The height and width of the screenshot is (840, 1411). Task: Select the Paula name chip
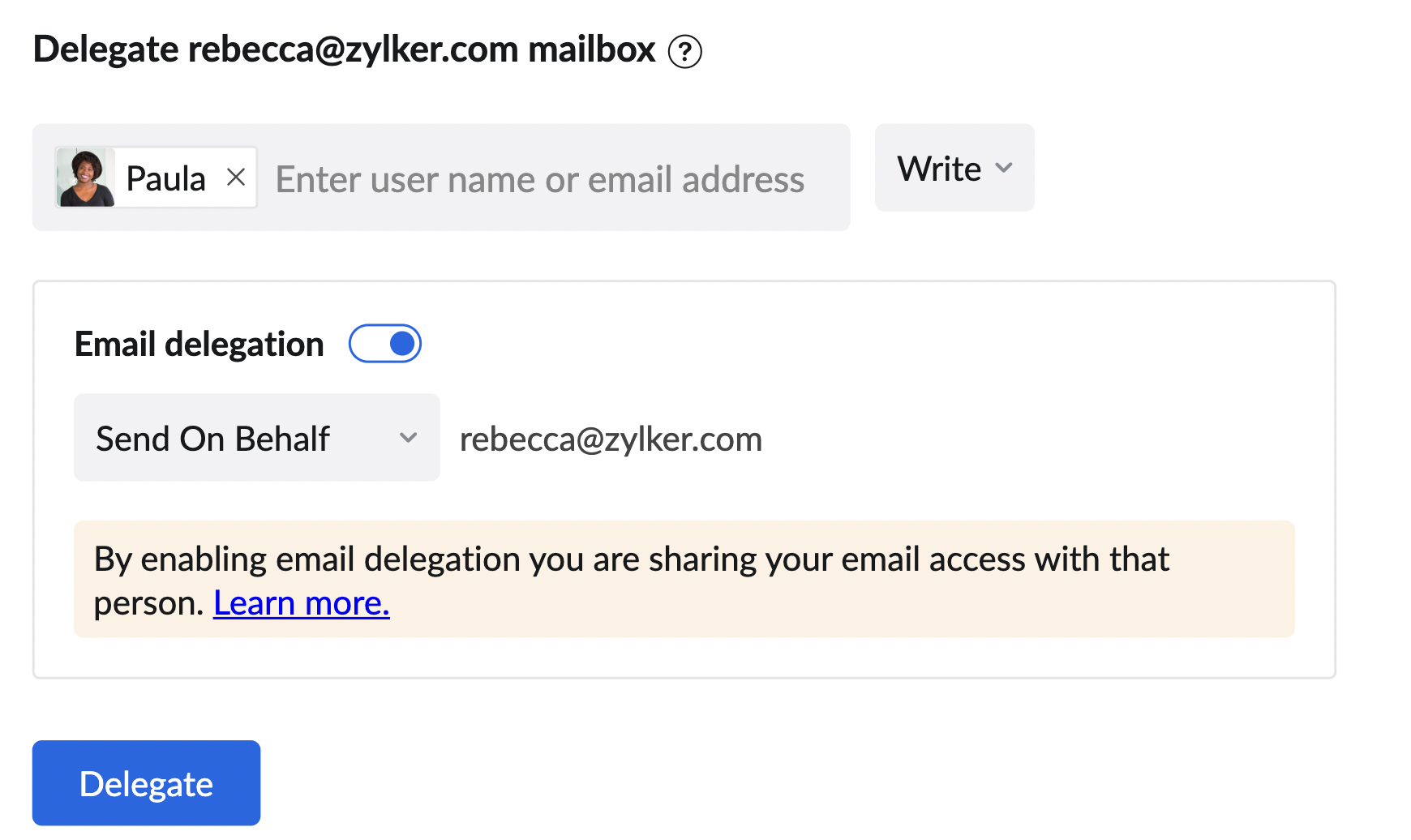(166, 178)
